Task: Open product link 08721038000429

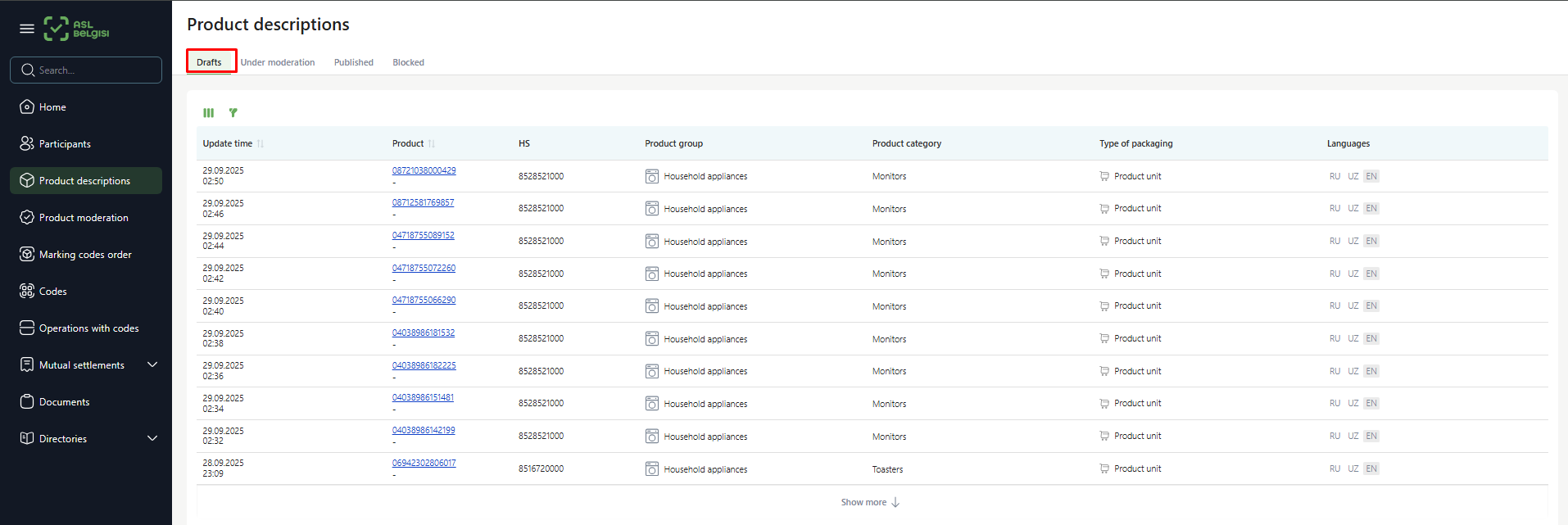Action: (x=424, y=170)
